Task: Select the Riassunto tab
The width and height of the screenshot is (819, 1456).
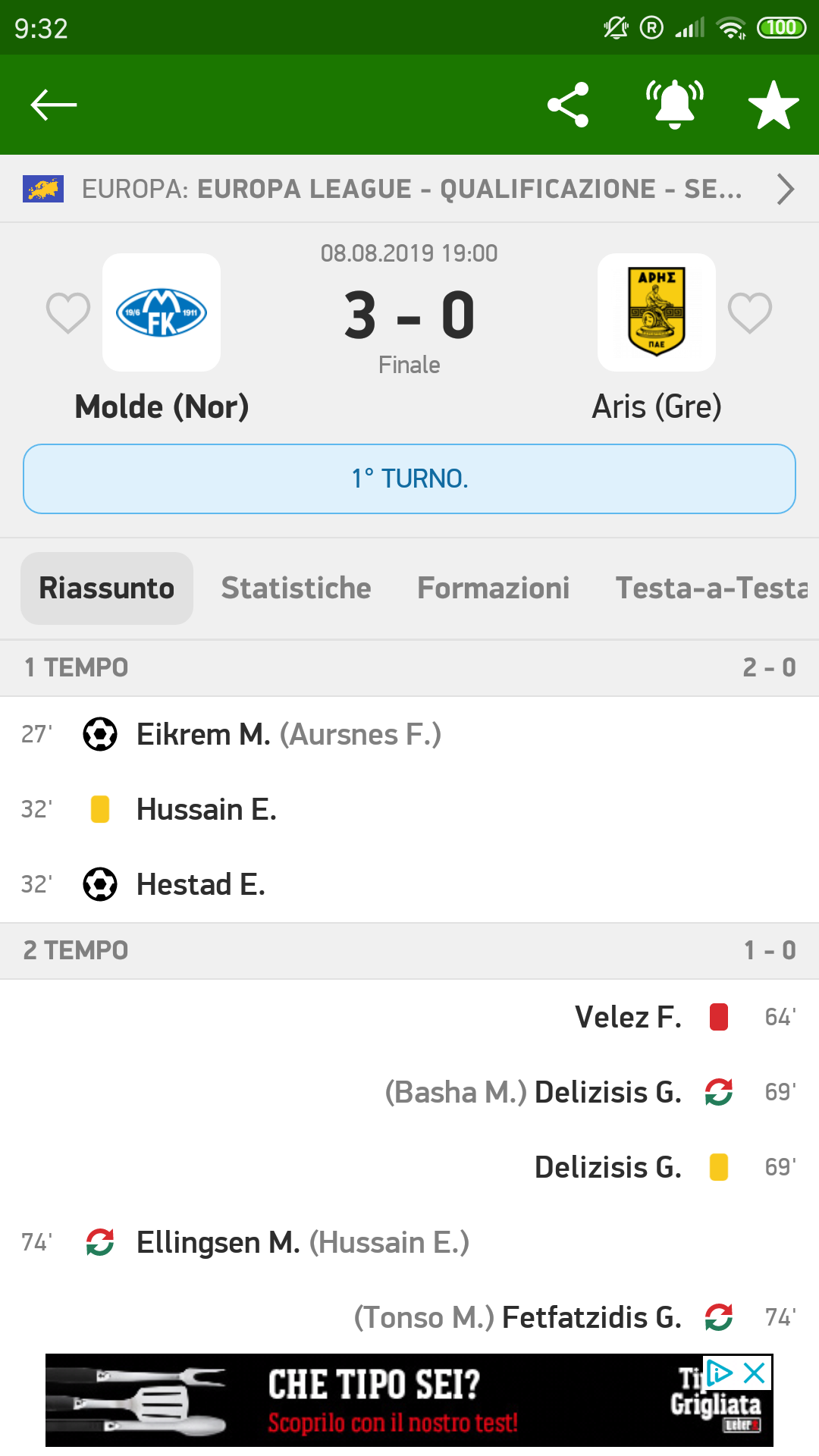Action: (x=107, y=588)
